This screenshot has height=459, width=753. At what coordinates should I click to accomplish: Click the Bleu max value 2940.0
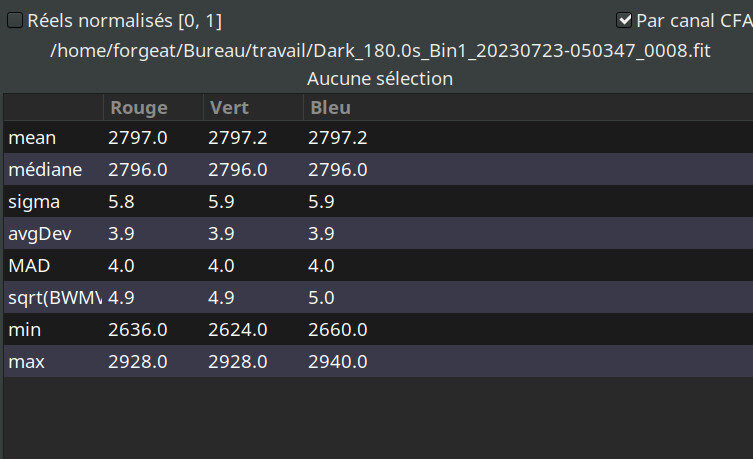click(x=338, y=362)
